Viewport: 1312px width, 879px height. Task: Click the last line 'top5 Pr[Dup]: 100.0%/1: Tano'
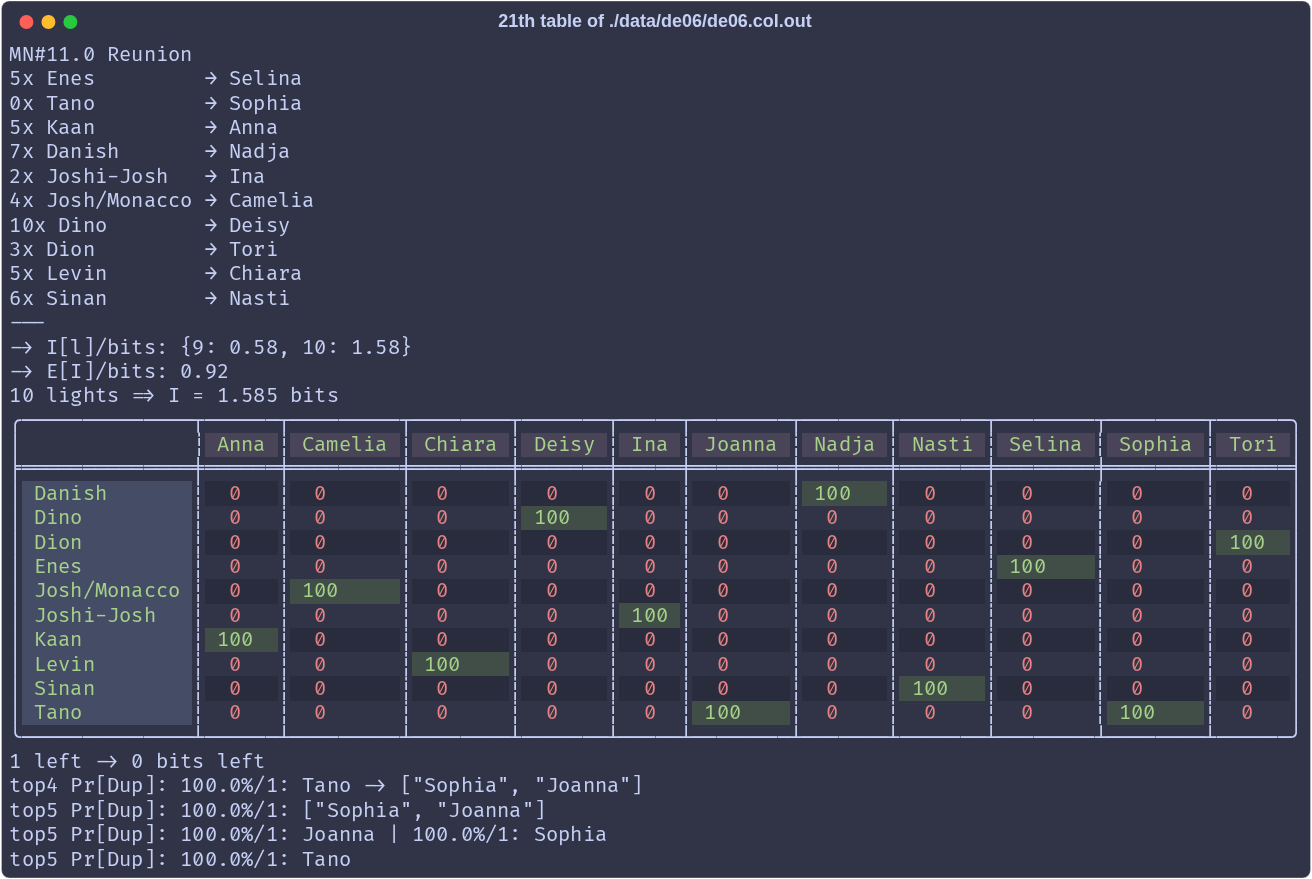181,859
